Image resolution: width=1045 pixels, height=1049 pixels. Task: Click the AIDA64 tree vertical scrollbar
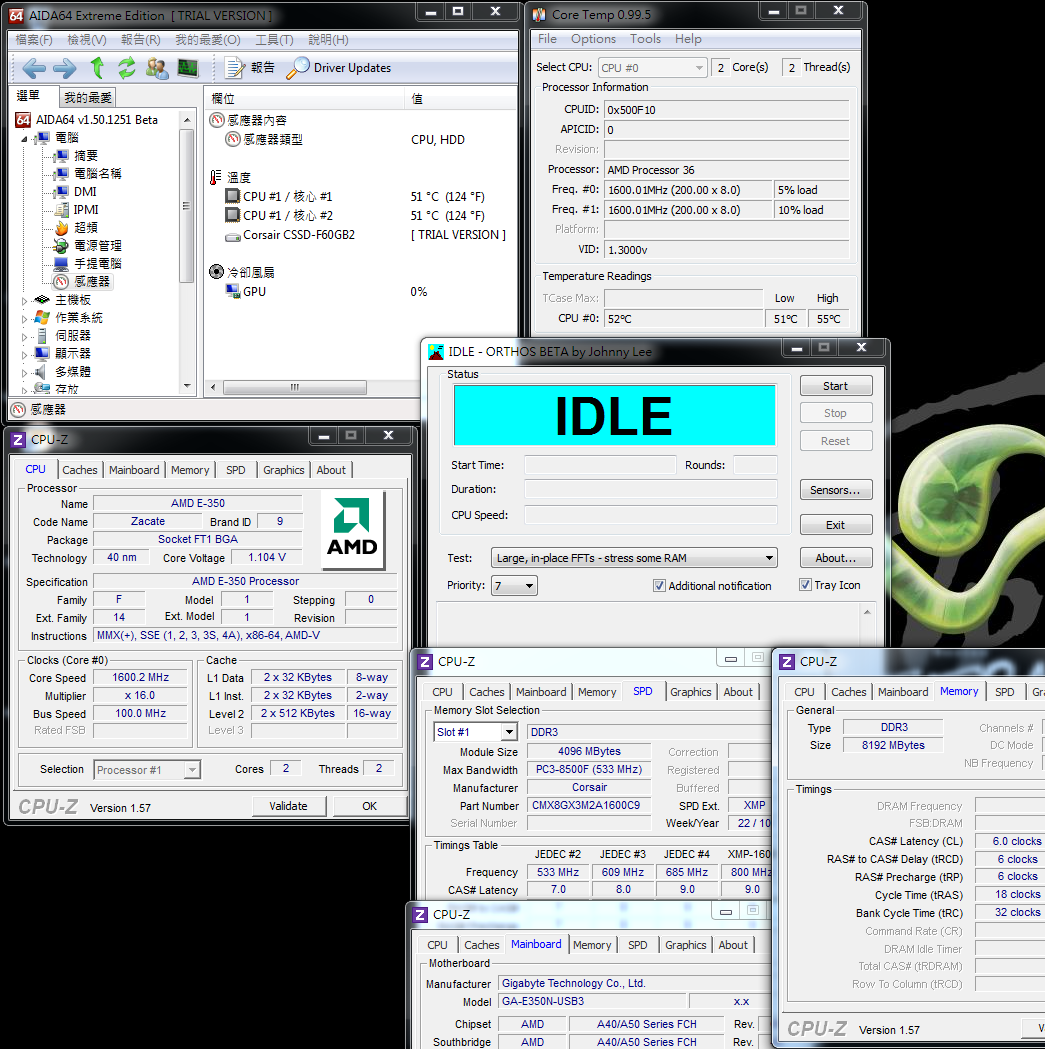pos(187,205)
